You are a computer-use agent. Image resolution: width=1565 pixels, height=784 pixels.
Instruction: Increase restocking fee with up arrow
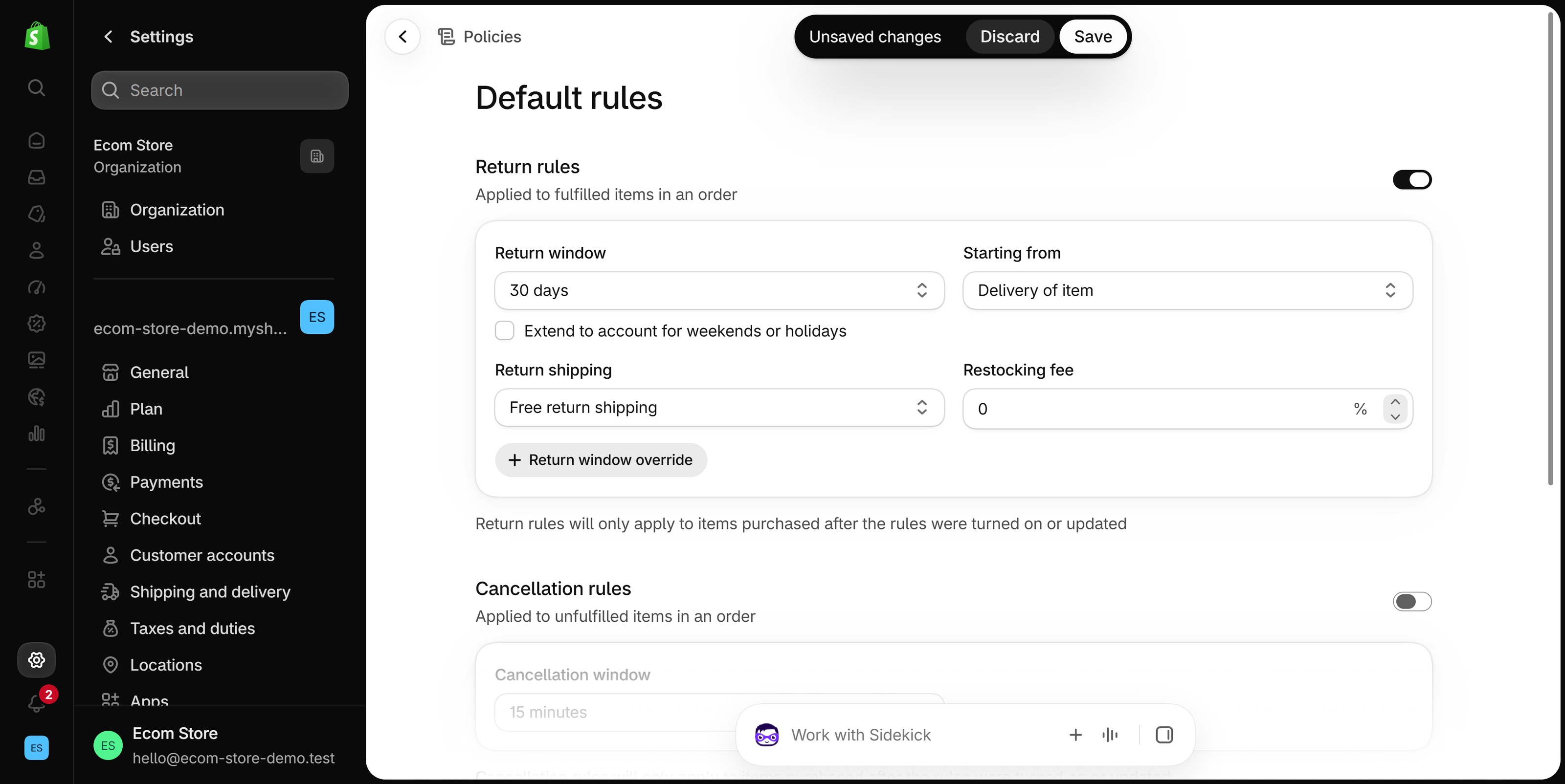pyautogui.click(x=1395, y=402)
